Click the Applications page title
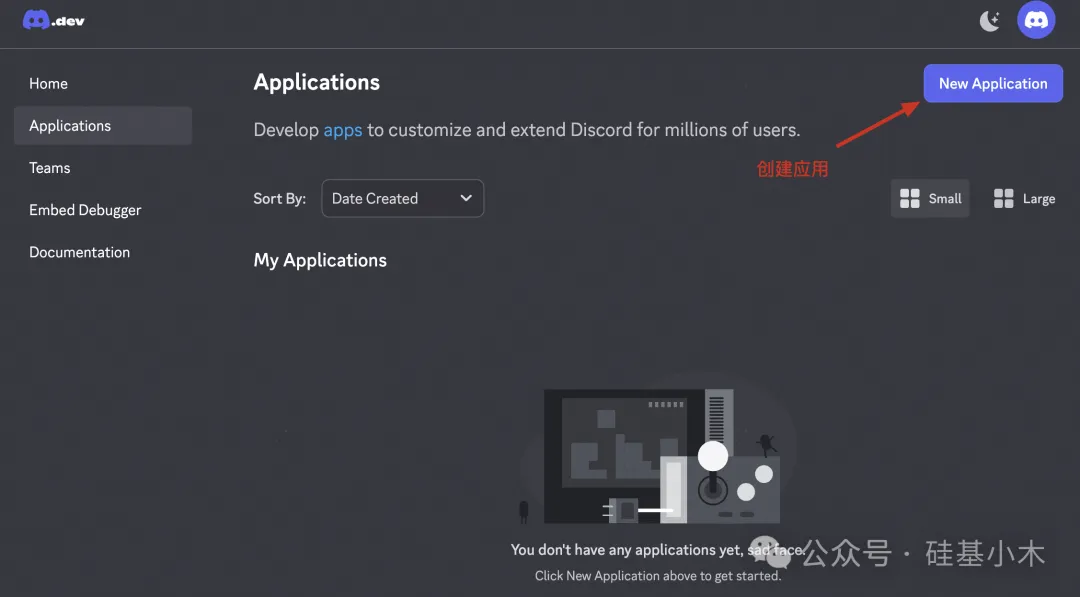Image resolution: width=1080 pixels, height=597 pixels. pyautogui.click(x=316, y=82)
